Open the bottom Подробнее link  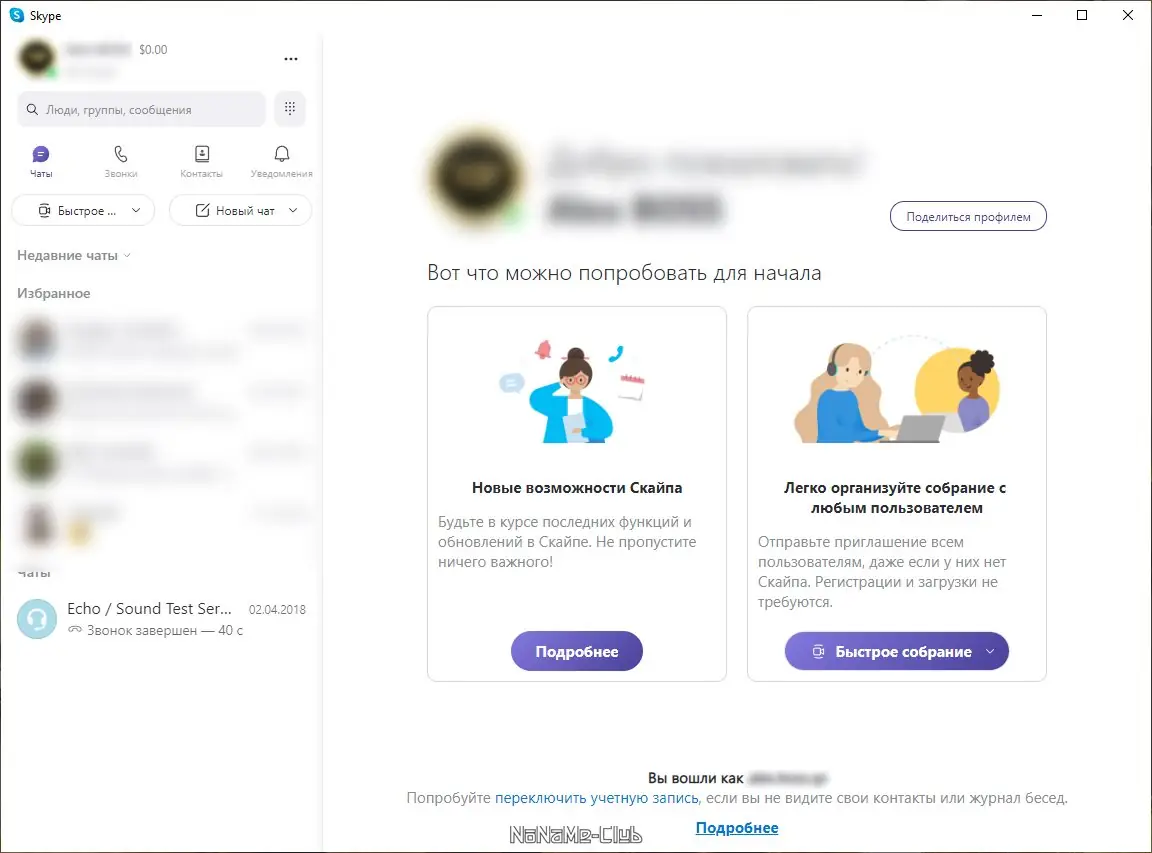[737, 828]
